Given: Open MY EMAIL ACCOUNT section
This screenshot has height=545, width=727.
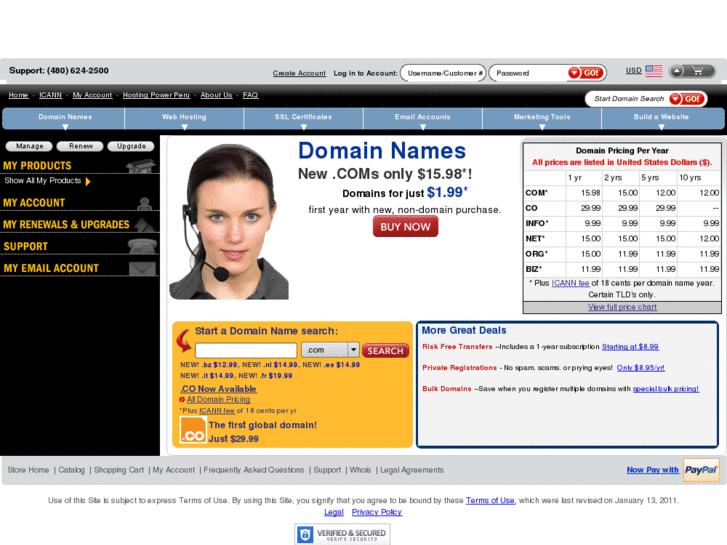Looking at the screenshot, I should [x=51, y=268].
